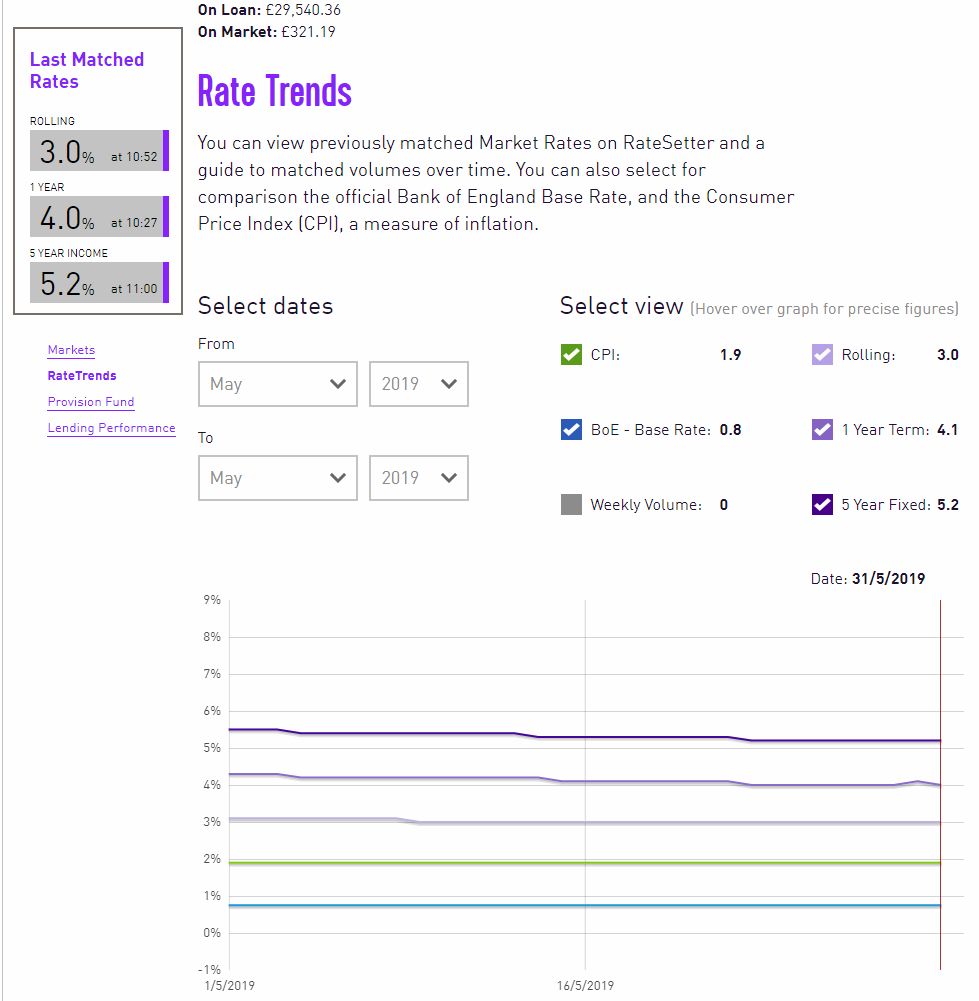
Task: Click the On Loan amount £29,540.36
Action: (303, 10)
